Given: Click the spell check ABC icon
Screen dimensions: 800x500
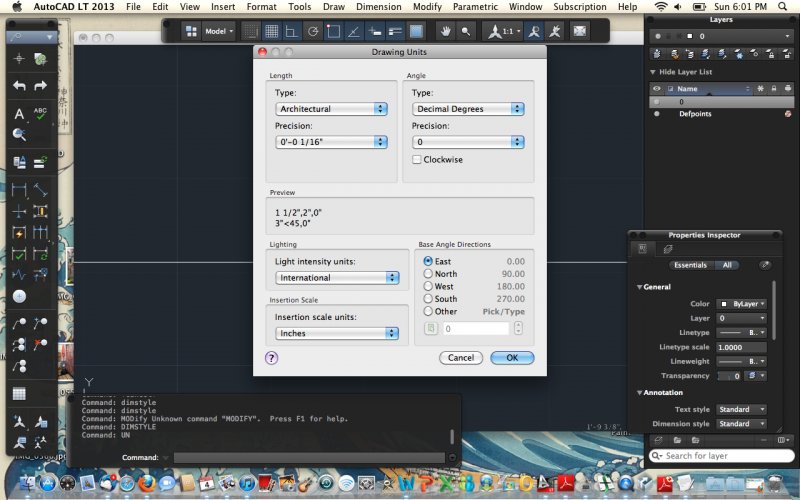Looking at the screenshot, I should (x=41, y=113).
